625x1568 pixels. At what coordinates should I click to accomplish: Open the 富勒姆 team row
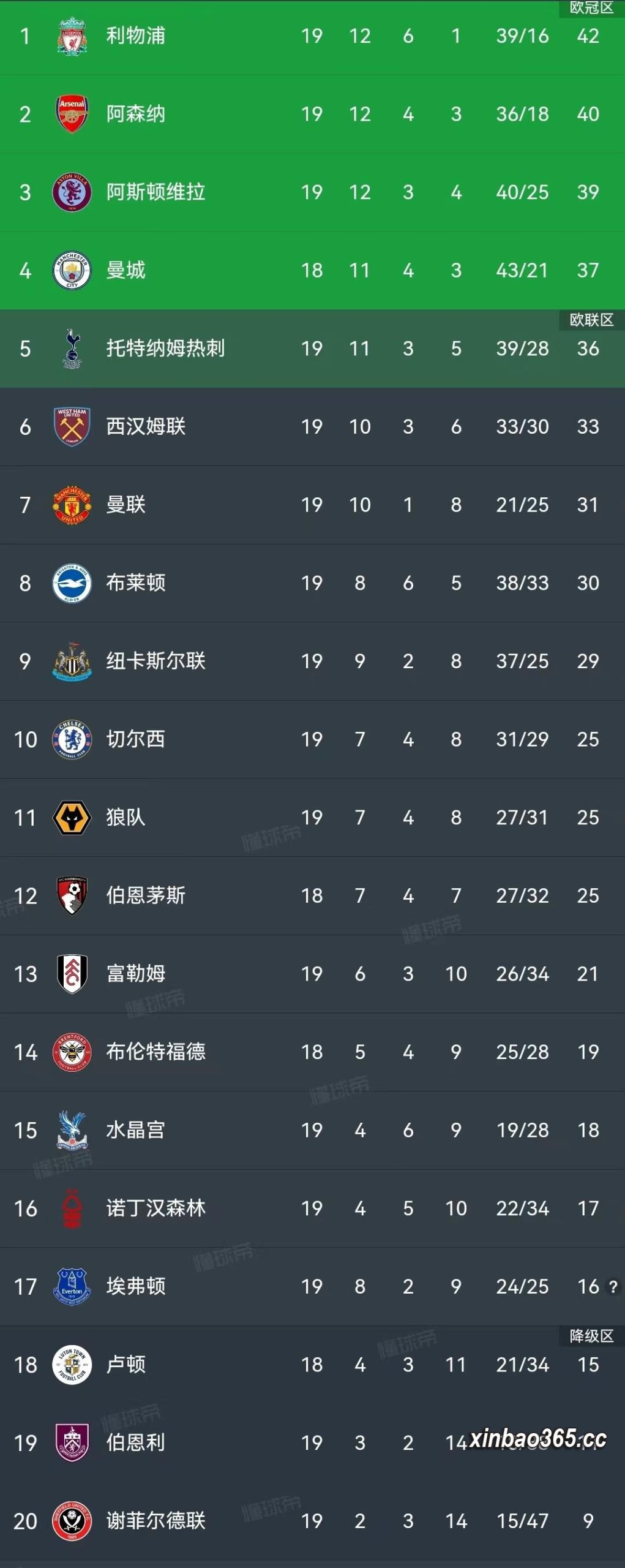[x=312, y=974]
